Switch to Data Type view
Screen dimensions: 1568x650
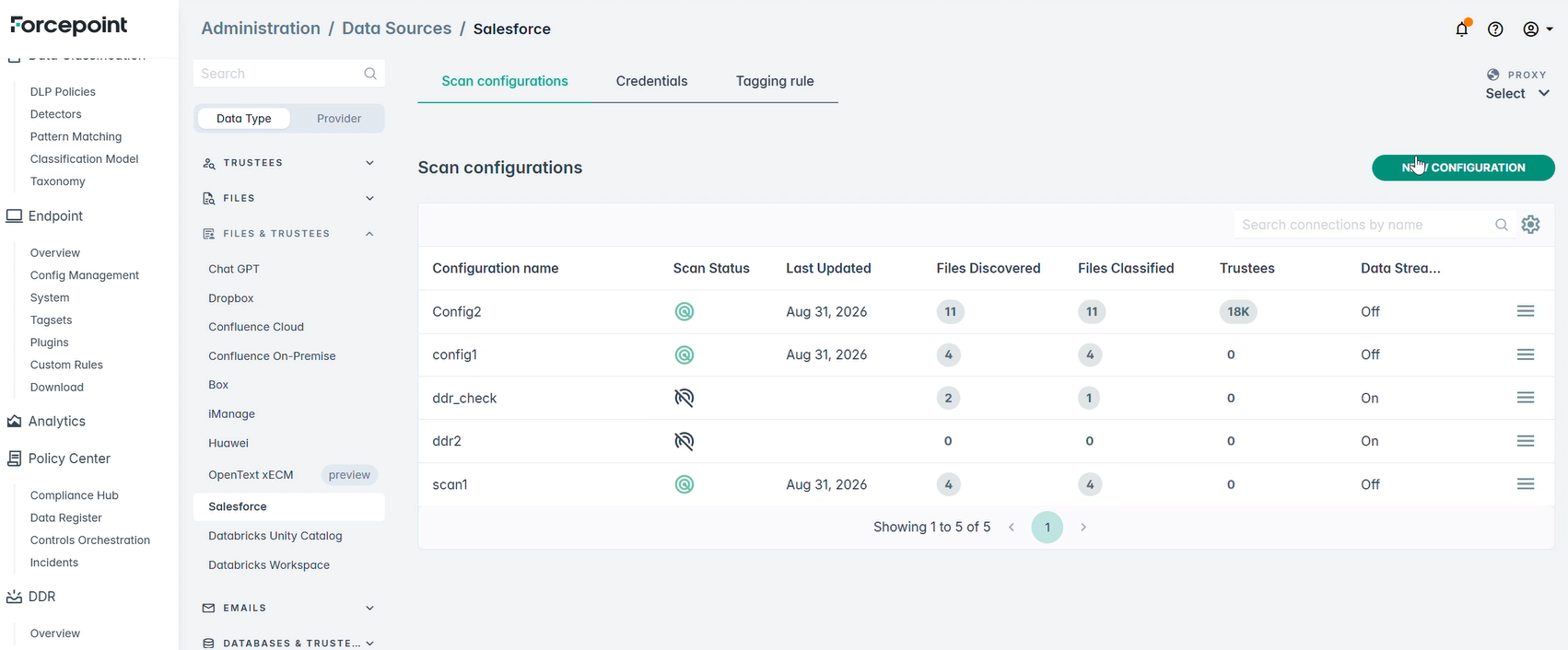click(243, 118)
